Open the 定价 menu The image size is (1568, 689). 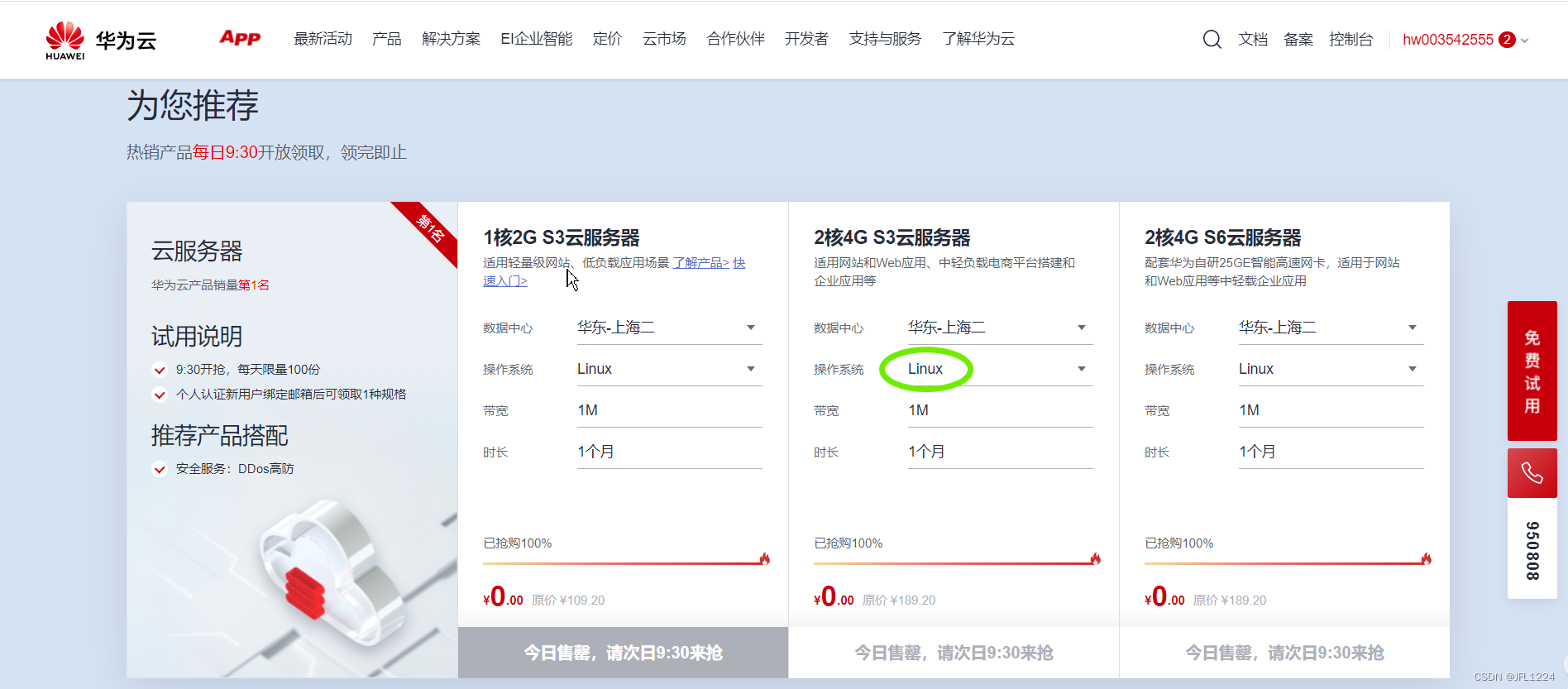click(607, 39)
